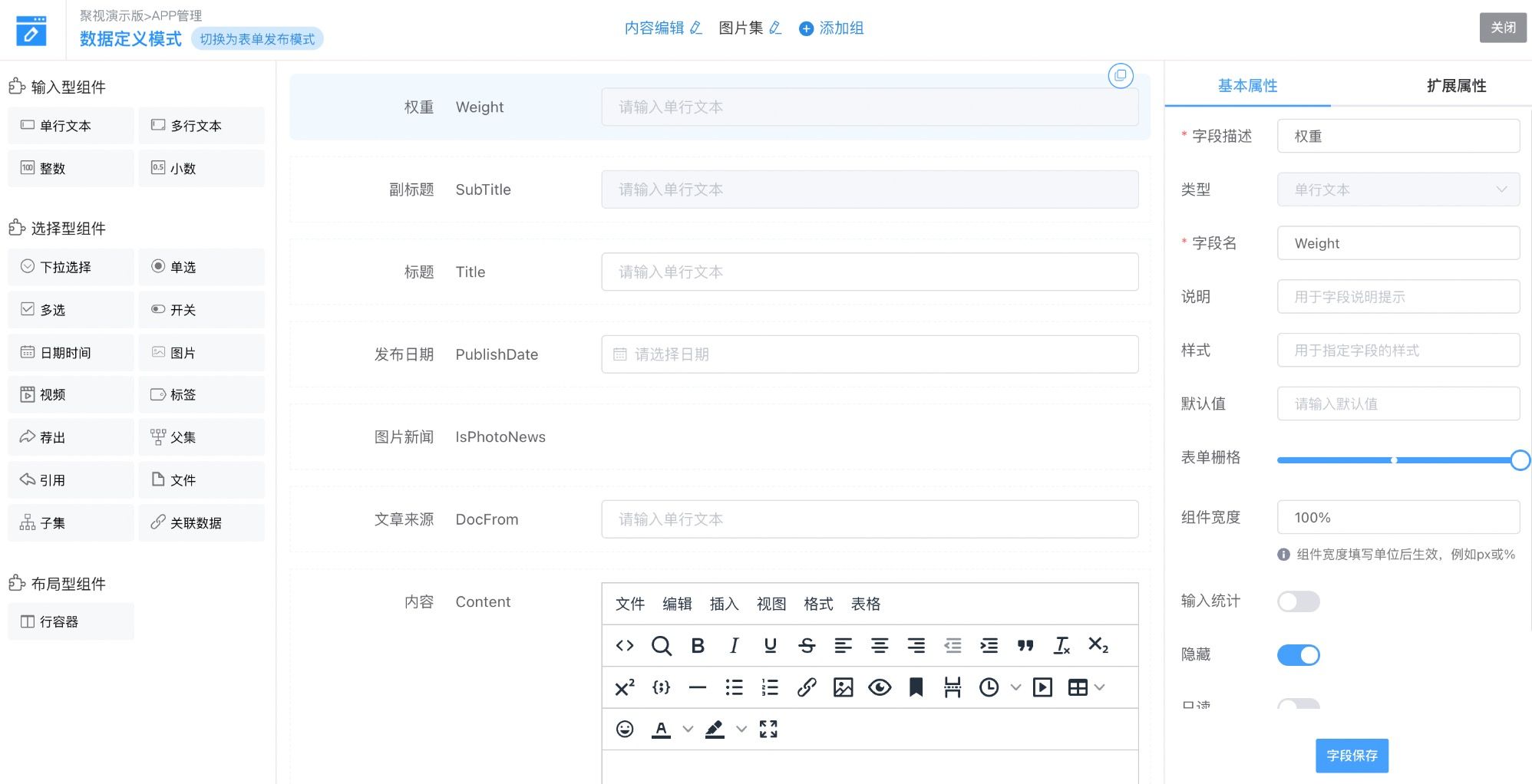The width and height of the screenshot is (1532, 784).
Task: Click the source code icon in editor
Action: click(x=625, y=646)
